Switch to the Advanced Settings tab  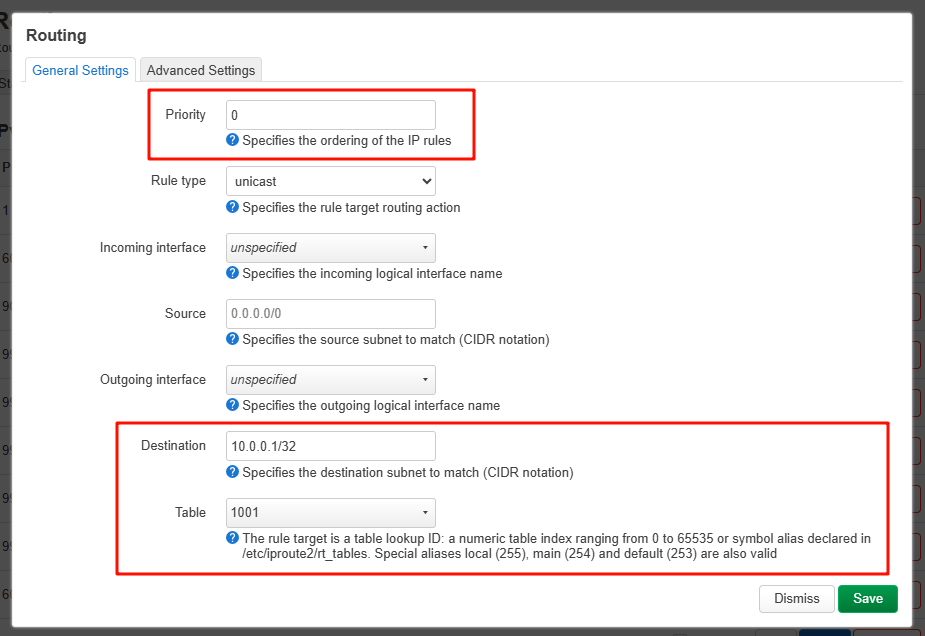click(x=201, y=70)
